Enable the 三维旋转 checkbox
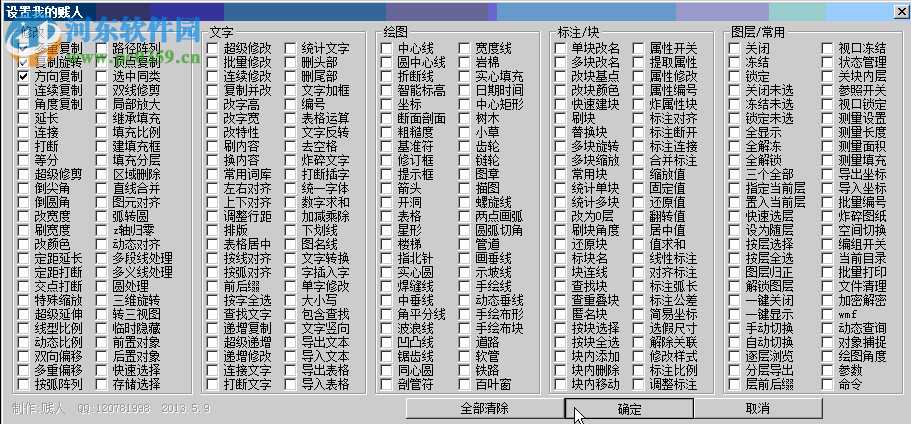Screen dimensions: 911x424 click(102, 300)
